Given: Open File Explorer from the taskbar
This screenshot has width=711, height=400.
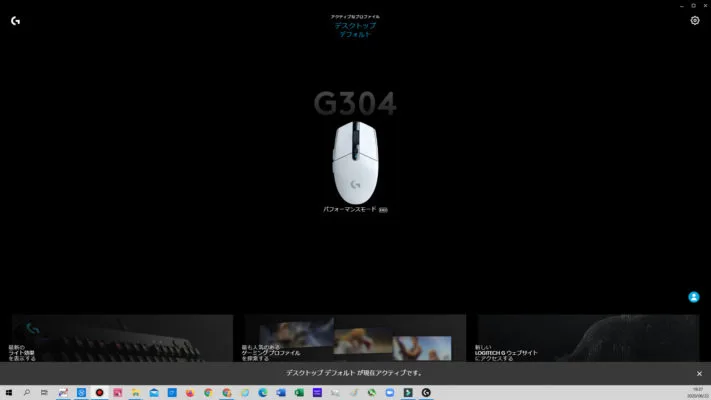Looking at the screenshot, I should [x=136, y=393].
